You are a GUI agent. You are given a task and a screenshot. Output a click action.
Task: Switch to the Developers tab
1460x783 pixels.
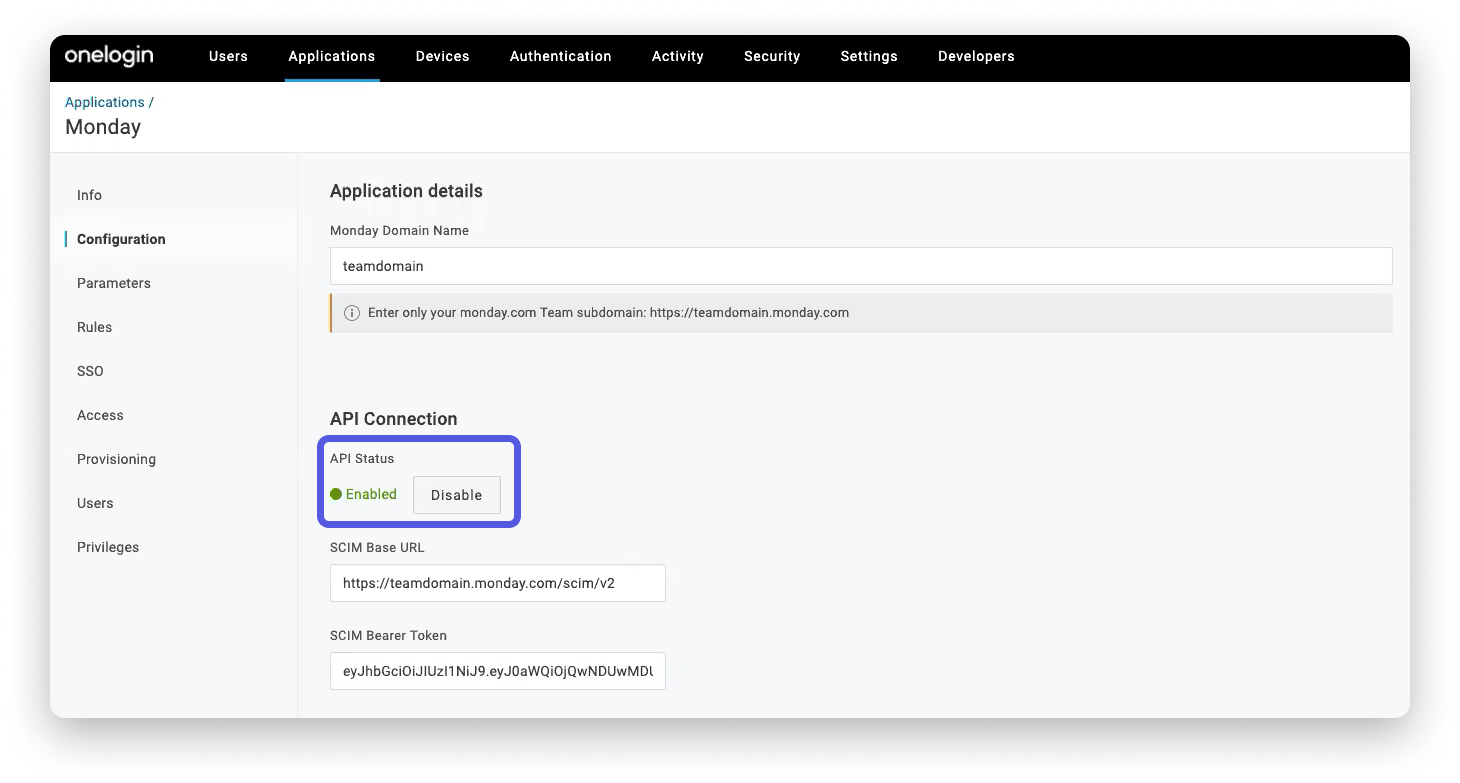click(976, 56)
